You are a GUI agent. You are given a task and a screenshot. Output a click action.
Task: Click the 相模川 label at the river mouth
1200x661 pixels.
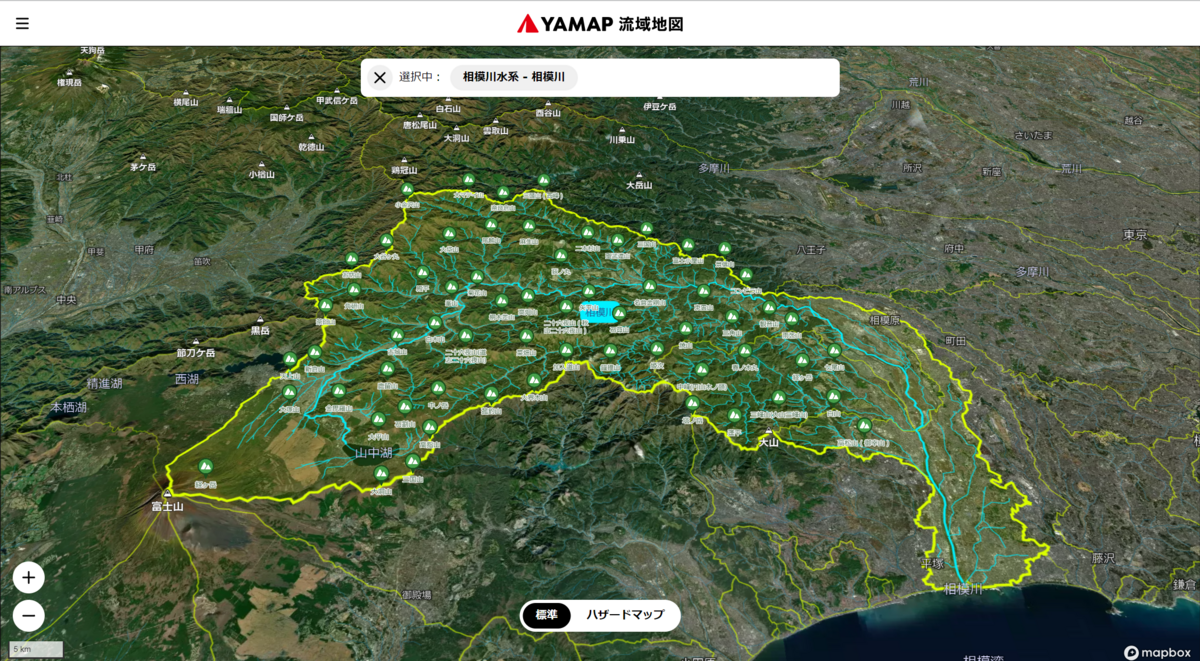tap(964, 589)
